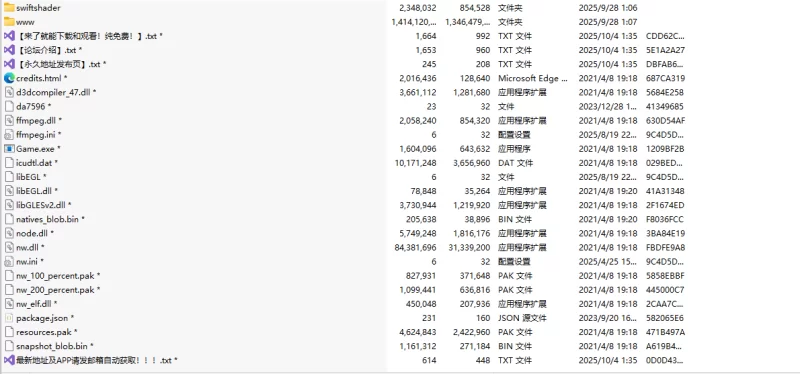Click the ffmpeg.ini settings icon
The height and width of the screenshot is (374, 800).
point(9,135)
